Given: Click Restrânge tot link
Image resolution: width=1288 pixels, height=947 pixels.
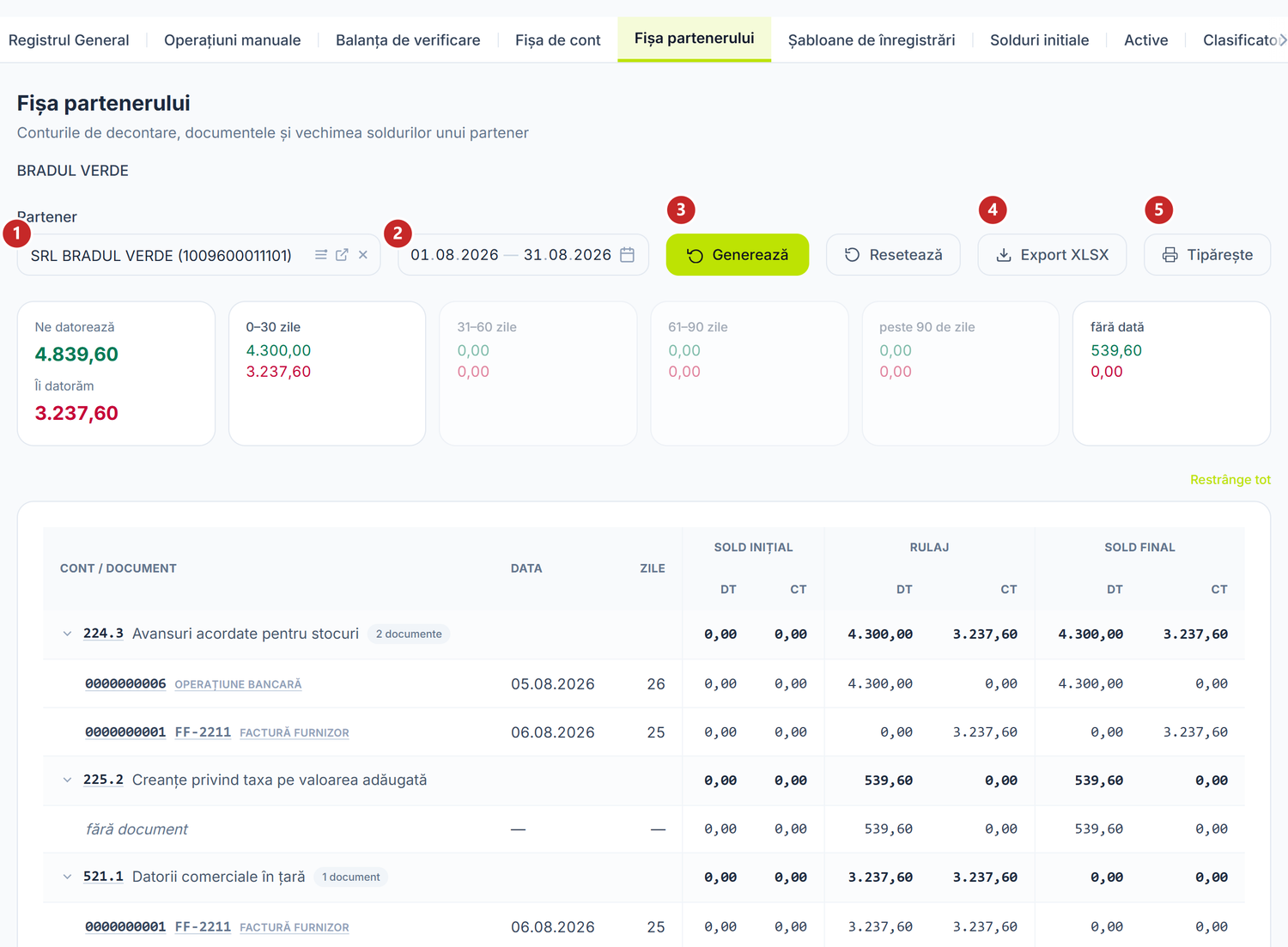Looking at the screenshot, I should (x=1230, y=480).
